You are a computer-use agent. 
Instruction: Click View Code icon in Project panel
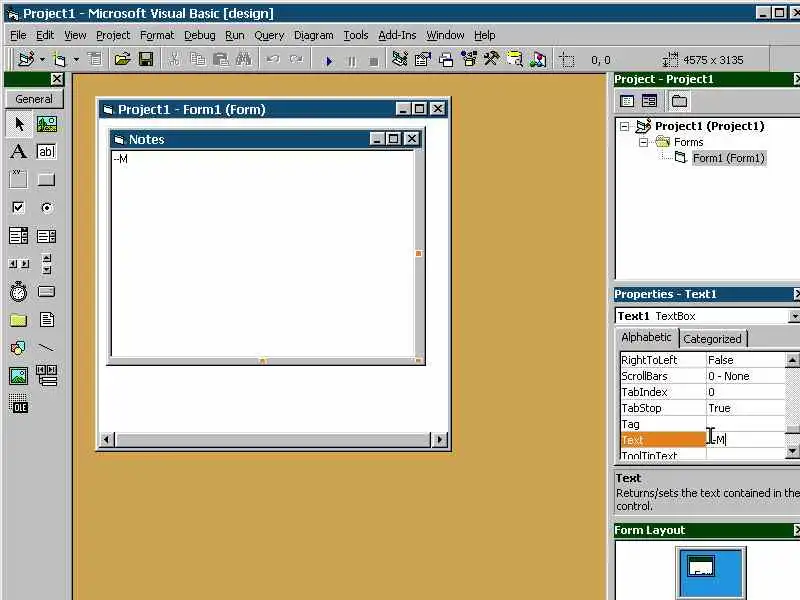627,101
